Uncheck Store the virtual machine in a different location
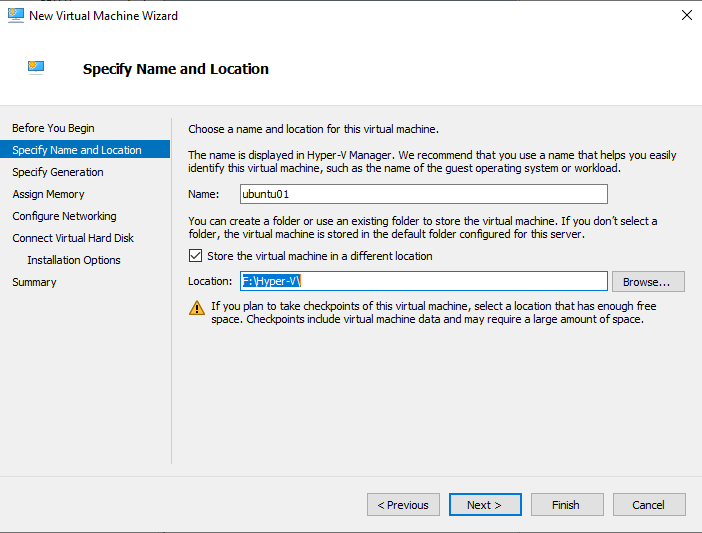The width and height of the screenshot is (702, 533). 195,256
